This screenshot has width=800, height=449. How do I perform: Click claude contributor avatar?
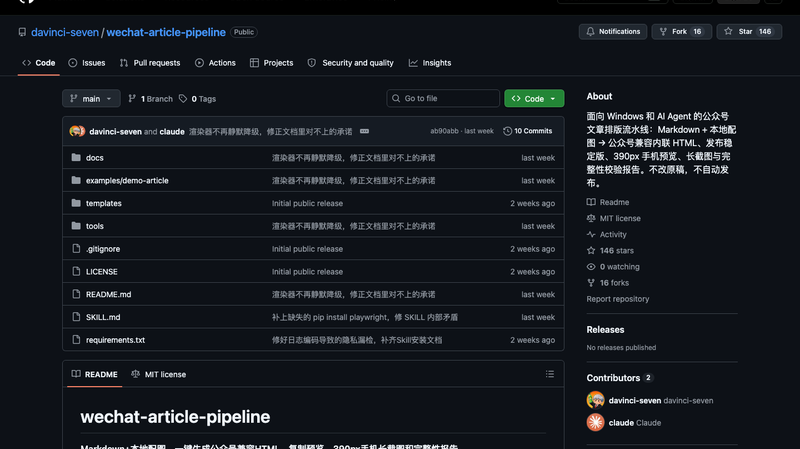pos(595,422)
